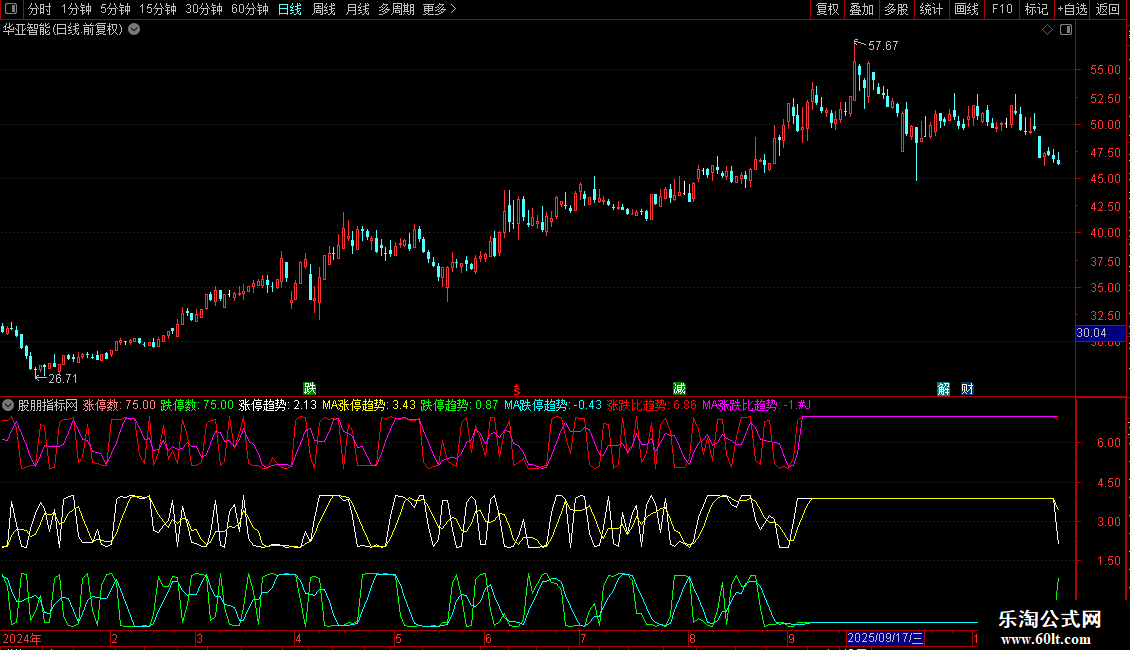Viewport: 1130px width, 650px height.
Task: Open dropdown beside 华亚智能 chart title
Action: 134,30
